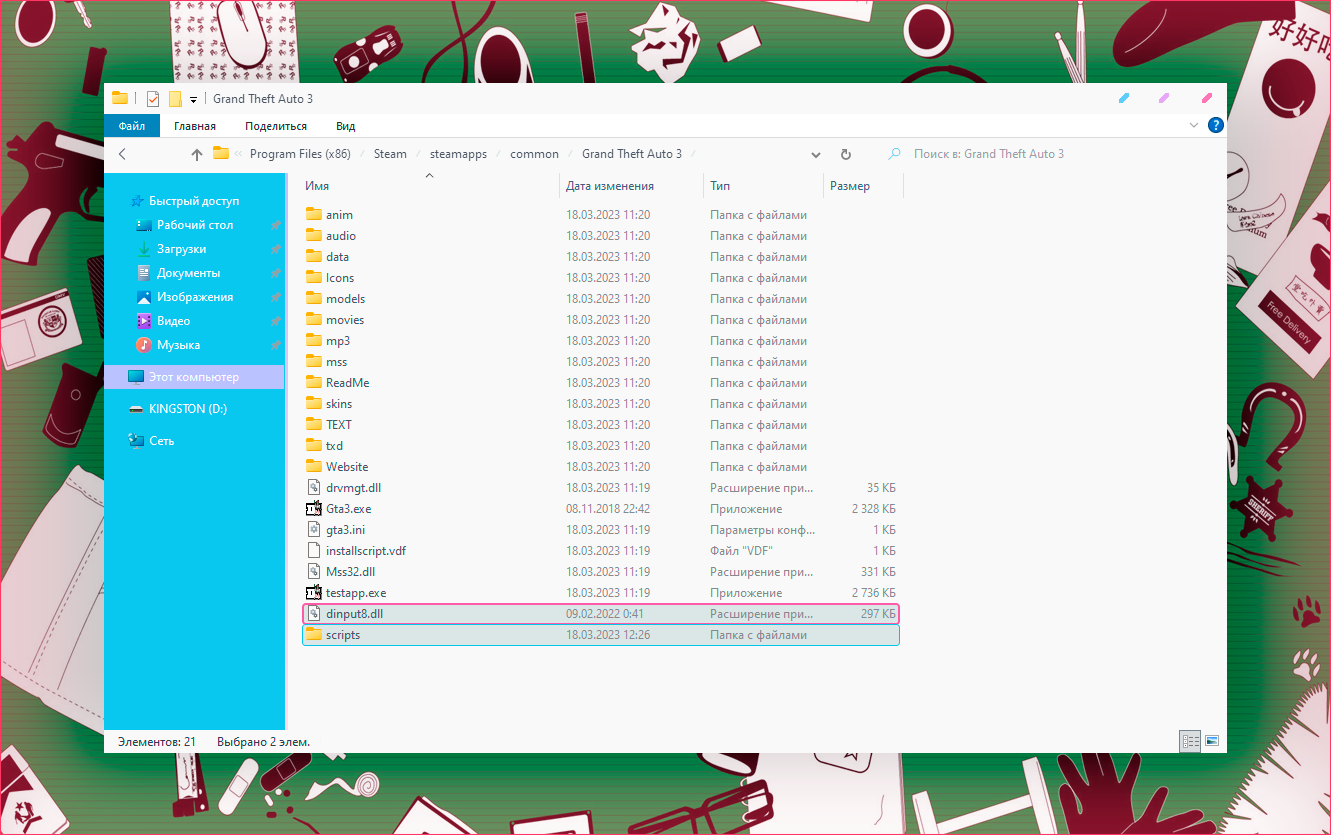The image size is (1331, 835).
Task: Click the scripts folder icon
Action: (x=314, y=635)
